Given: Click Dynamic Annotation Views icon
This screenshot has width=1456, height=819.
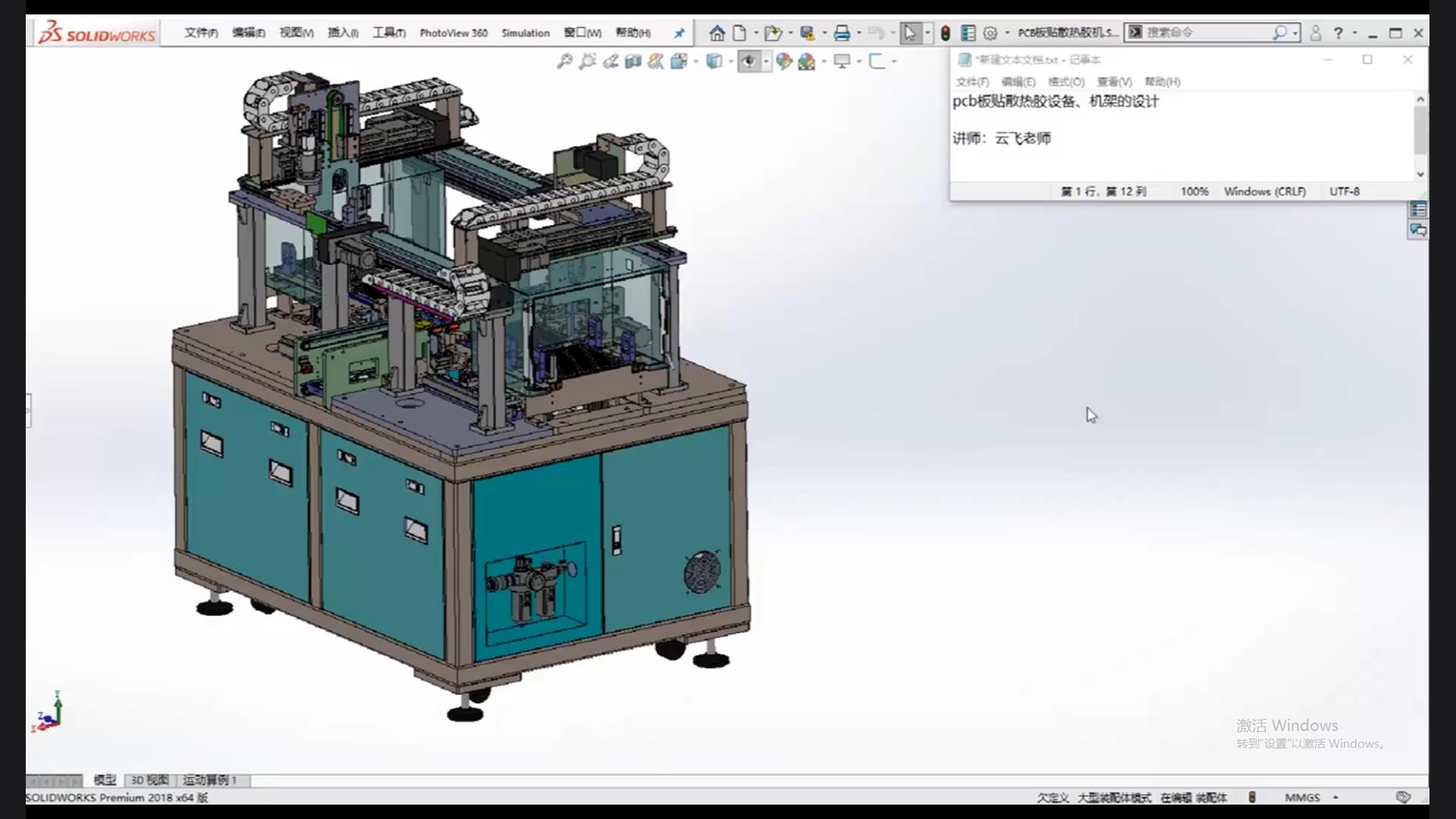Looking at the screenshot, I should coord(656,61).
